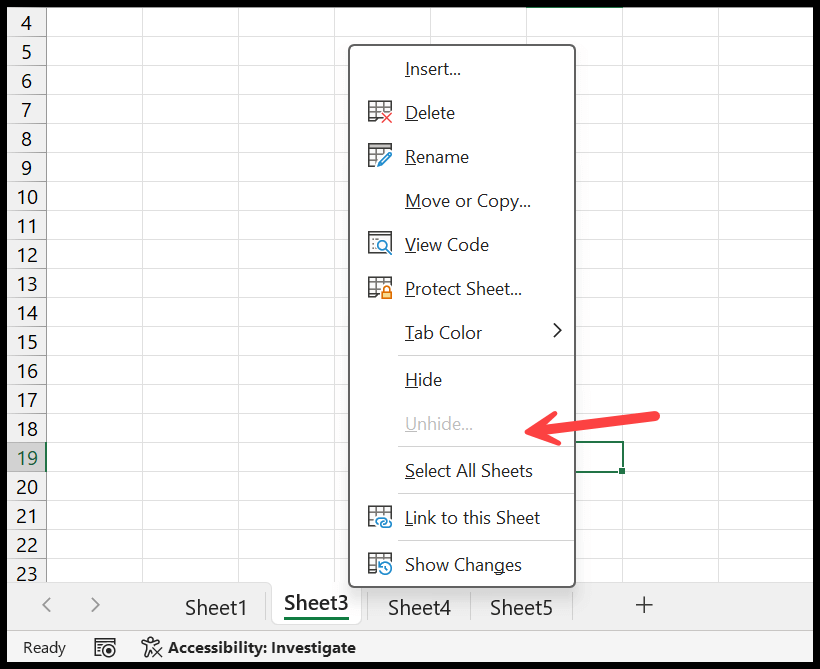Click the View Code magnifier icon
The image size is (820, 669).
click(380, 244)
